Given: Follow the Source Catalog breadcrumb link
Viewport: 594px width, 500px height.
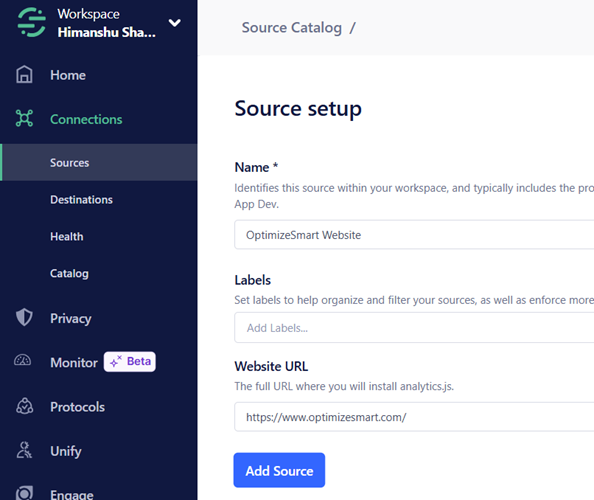Looking at the screenshot, I should pos(292,28).
